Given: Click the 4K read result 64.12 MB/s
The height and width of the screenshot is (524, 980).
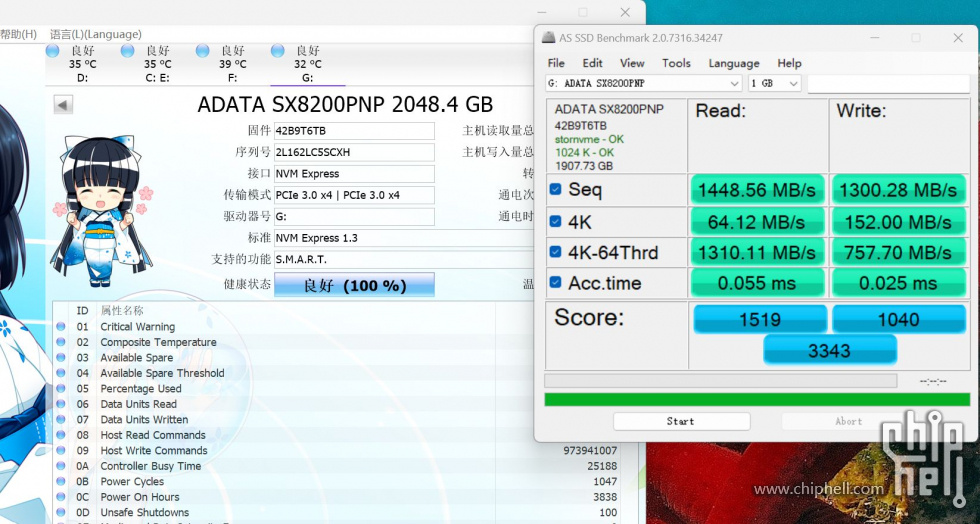Looking at the screenshot, I should coord(758,221).
